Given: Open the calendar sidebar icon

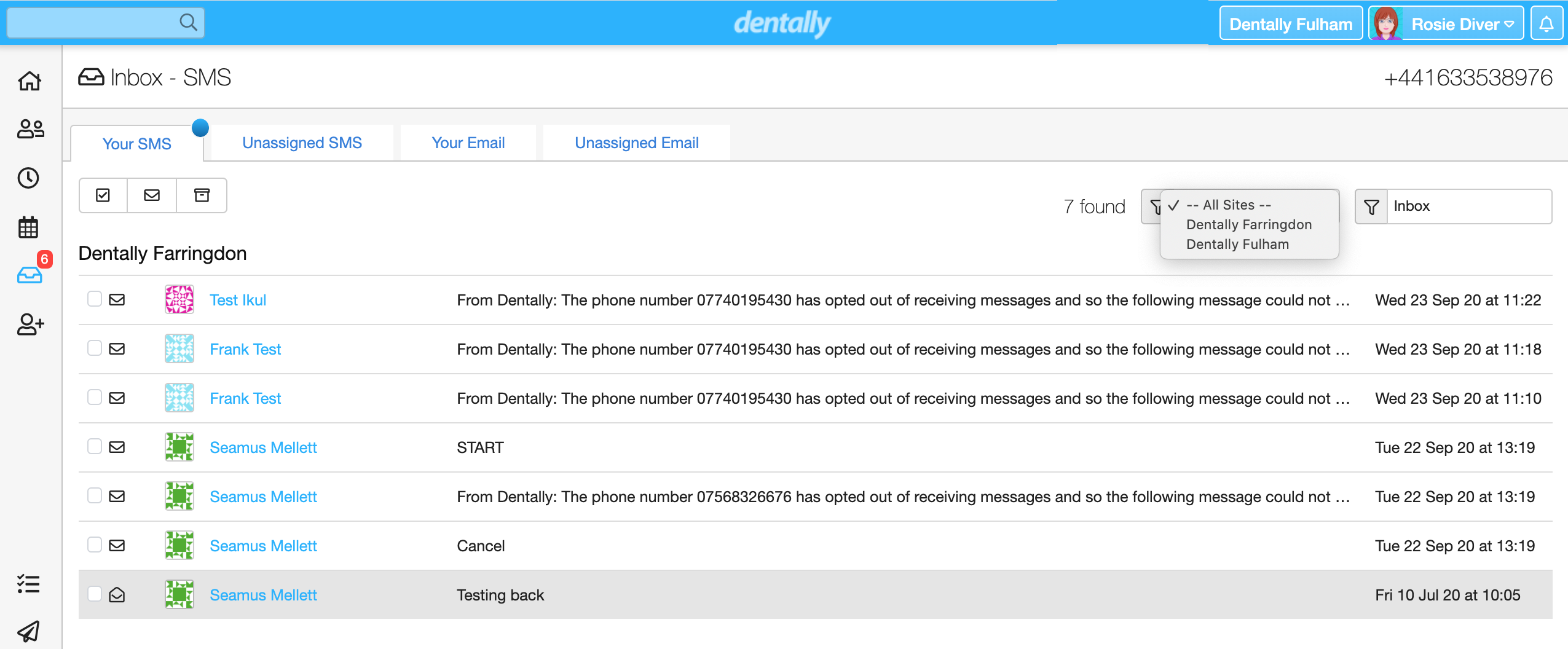Looking at the screenshot, I should click(28, 227).
